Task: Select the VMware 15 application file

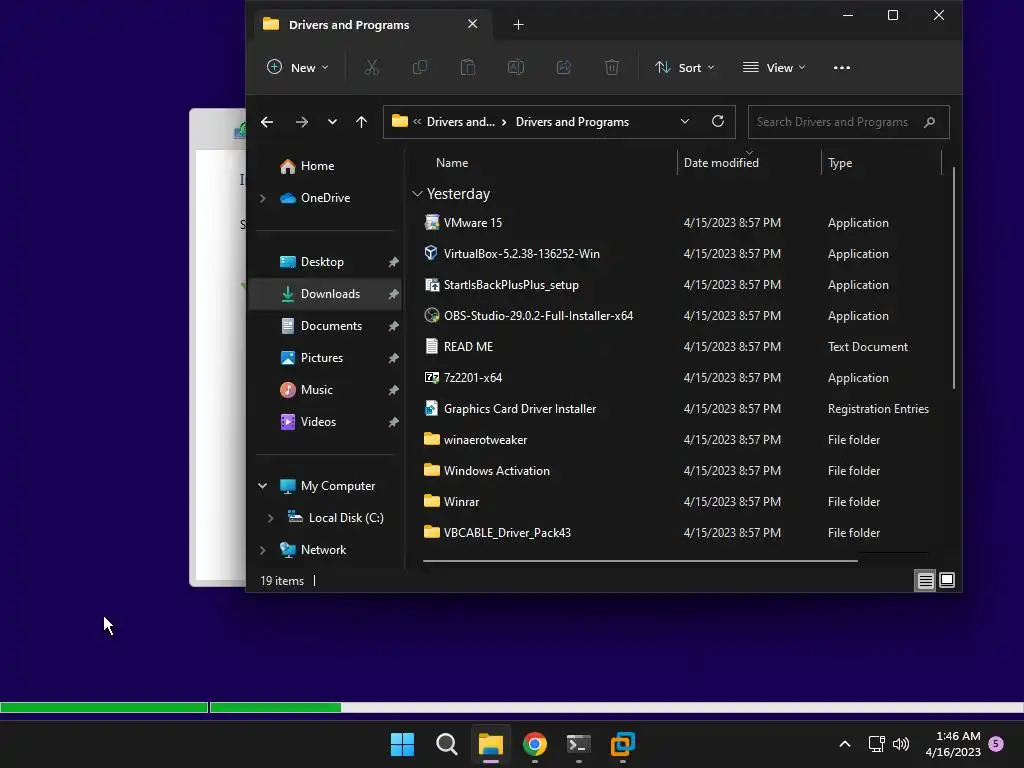Action: pyautogui.click(x=473, y=223)
